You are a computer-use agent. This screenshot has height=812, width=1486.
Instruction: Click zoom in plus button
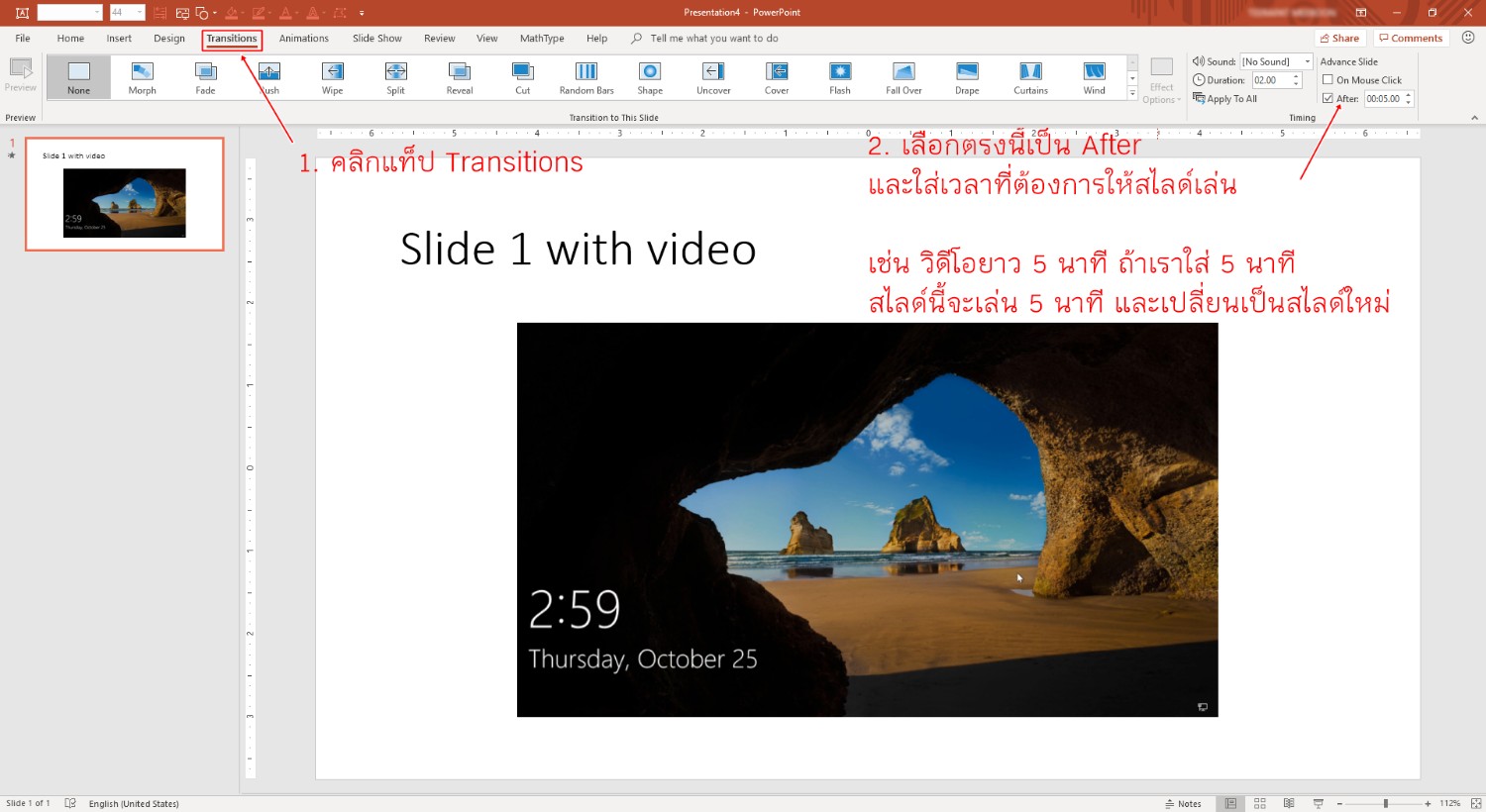click(1428, 803)
